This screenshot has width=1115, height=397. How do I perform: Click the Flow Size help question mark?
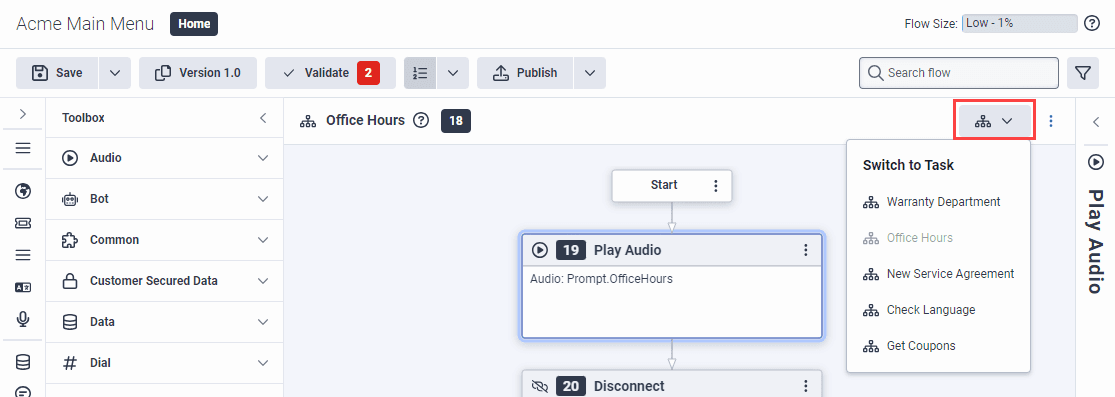tap(1092, 23)
